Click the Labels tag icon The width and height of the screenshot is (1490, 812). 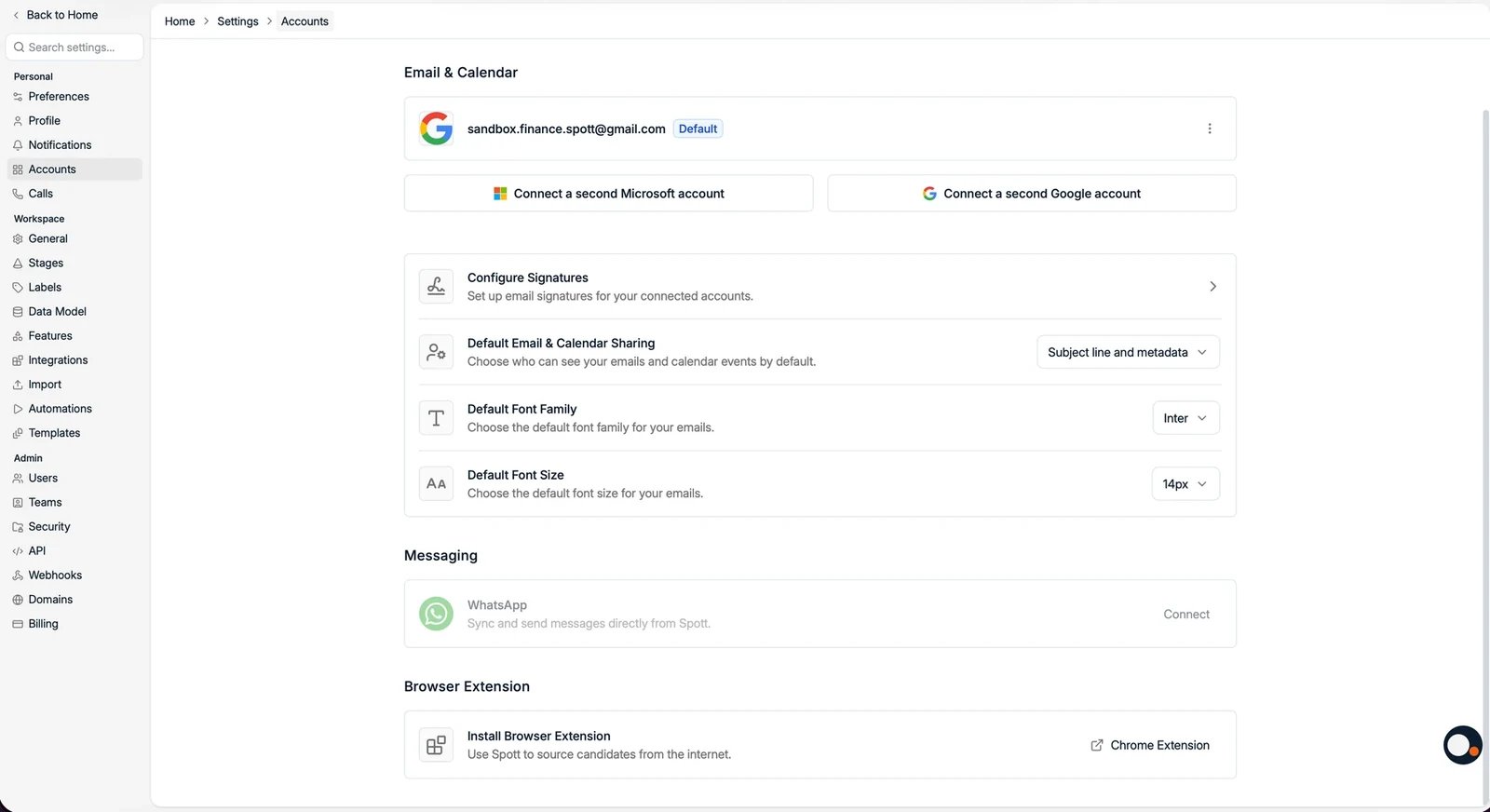pyautogui.click(x=18, y=288)
